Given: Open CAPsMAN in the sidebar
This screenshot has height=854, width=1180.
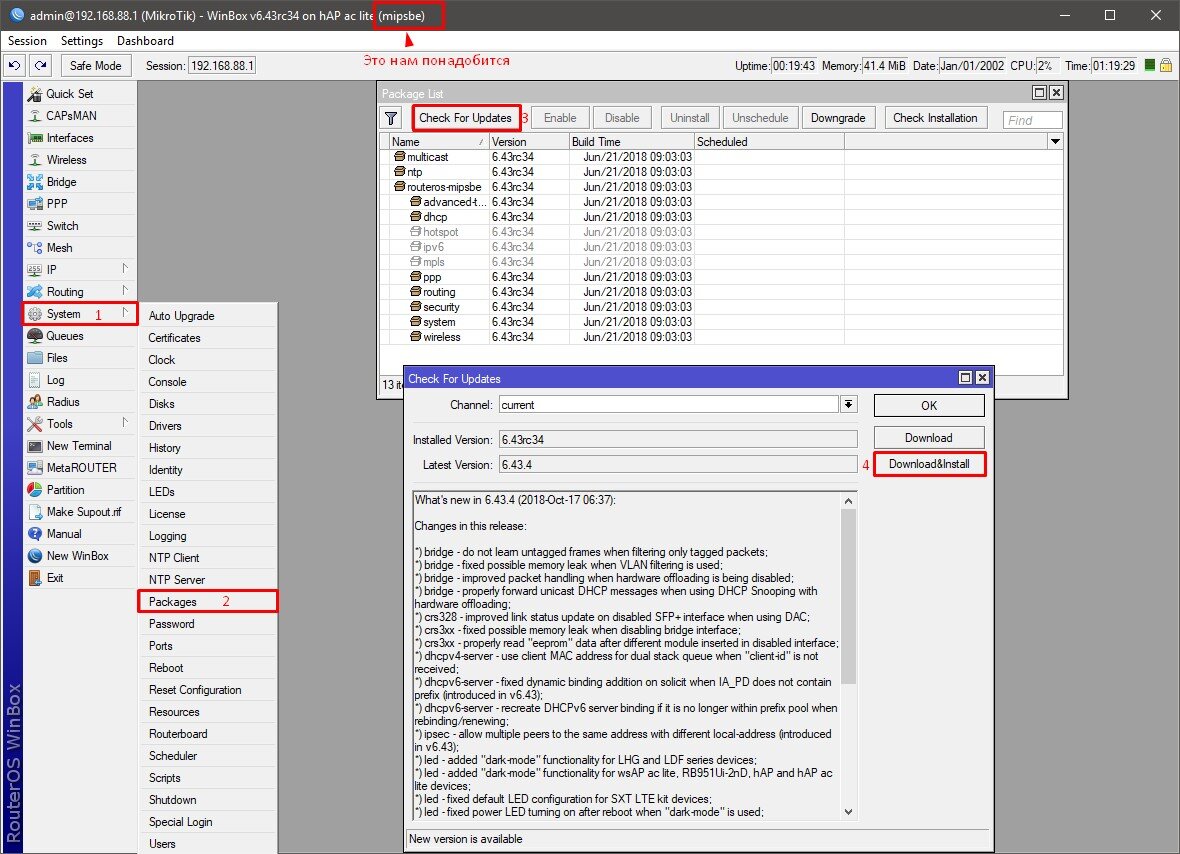Looking at the screenshot, I should pos(71,115).
